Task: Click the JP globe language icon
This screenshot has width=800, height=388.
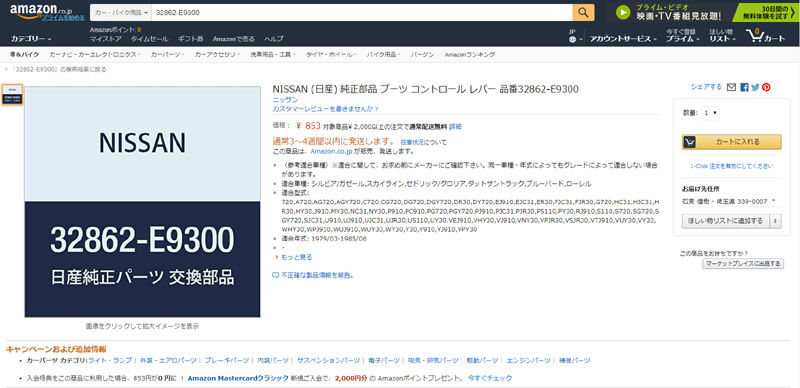Action: pos(572,39)
